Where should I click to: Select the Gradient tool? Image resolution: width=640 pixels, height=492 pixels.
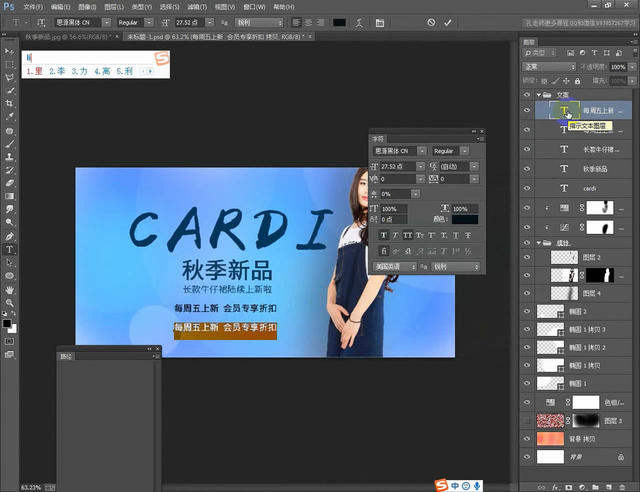9,196
